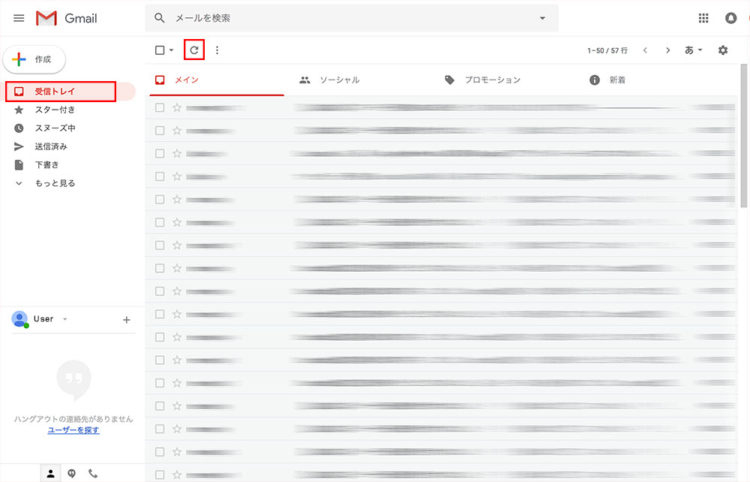750x482 pixels.
Task: Click the refresh inbox icon
Action: [195, 50]
